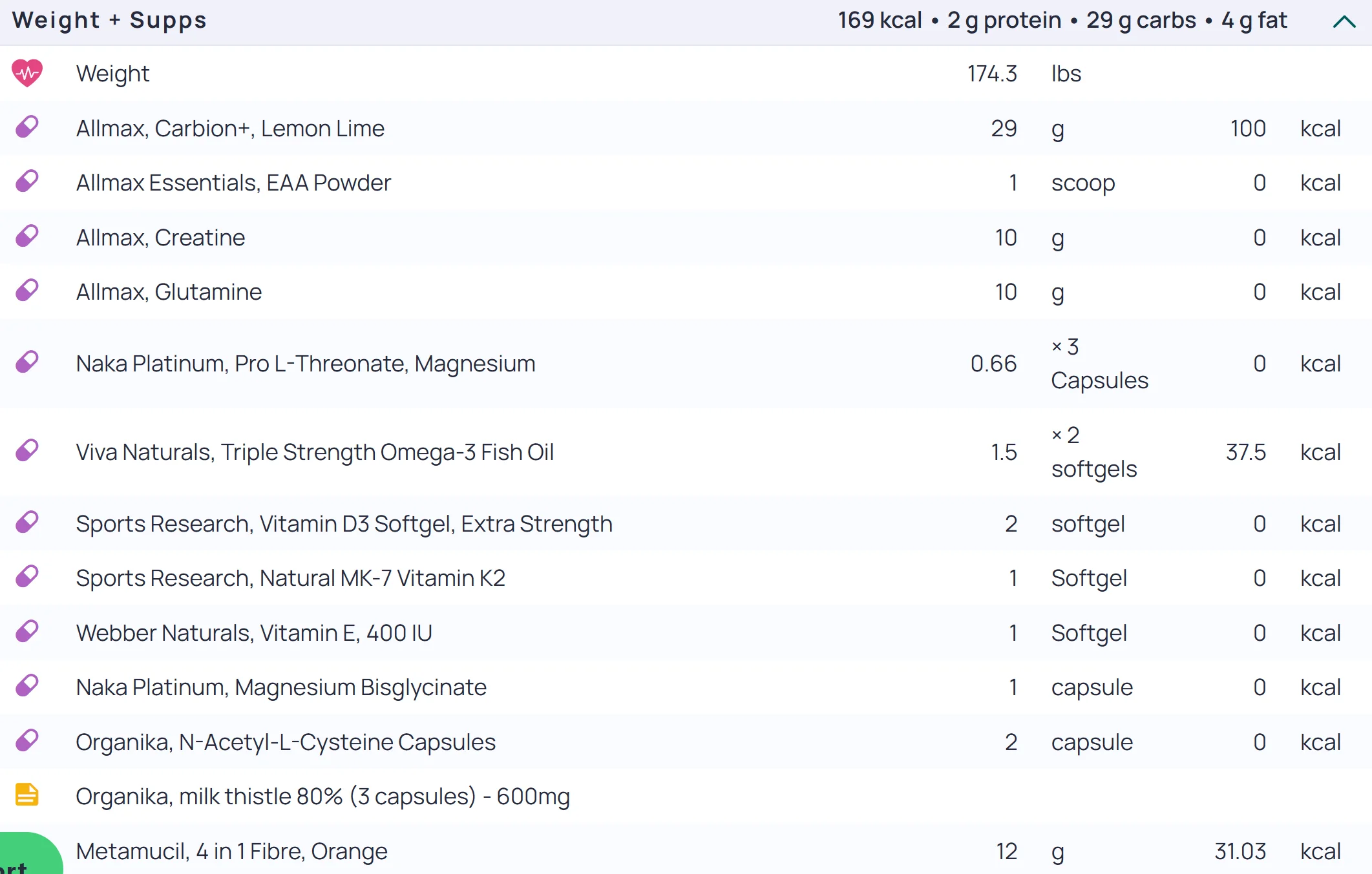Click the 2 amount for Vitamin D3 Softgel
Image resolution: width=1372 pixels, height=874 pixels.
(1011, 524)
